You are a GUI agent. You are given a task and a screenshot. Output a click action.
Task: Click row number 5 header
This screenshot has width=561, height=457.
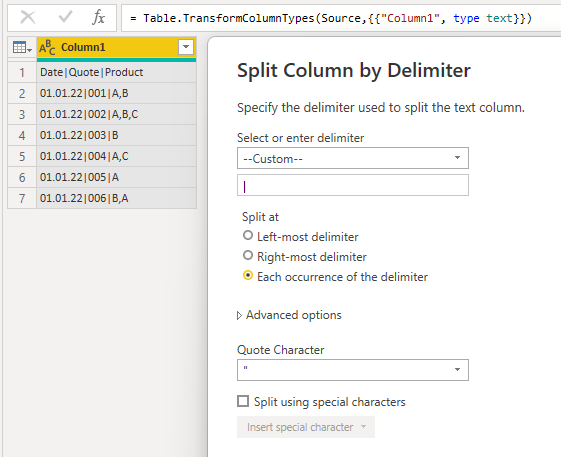22,156
